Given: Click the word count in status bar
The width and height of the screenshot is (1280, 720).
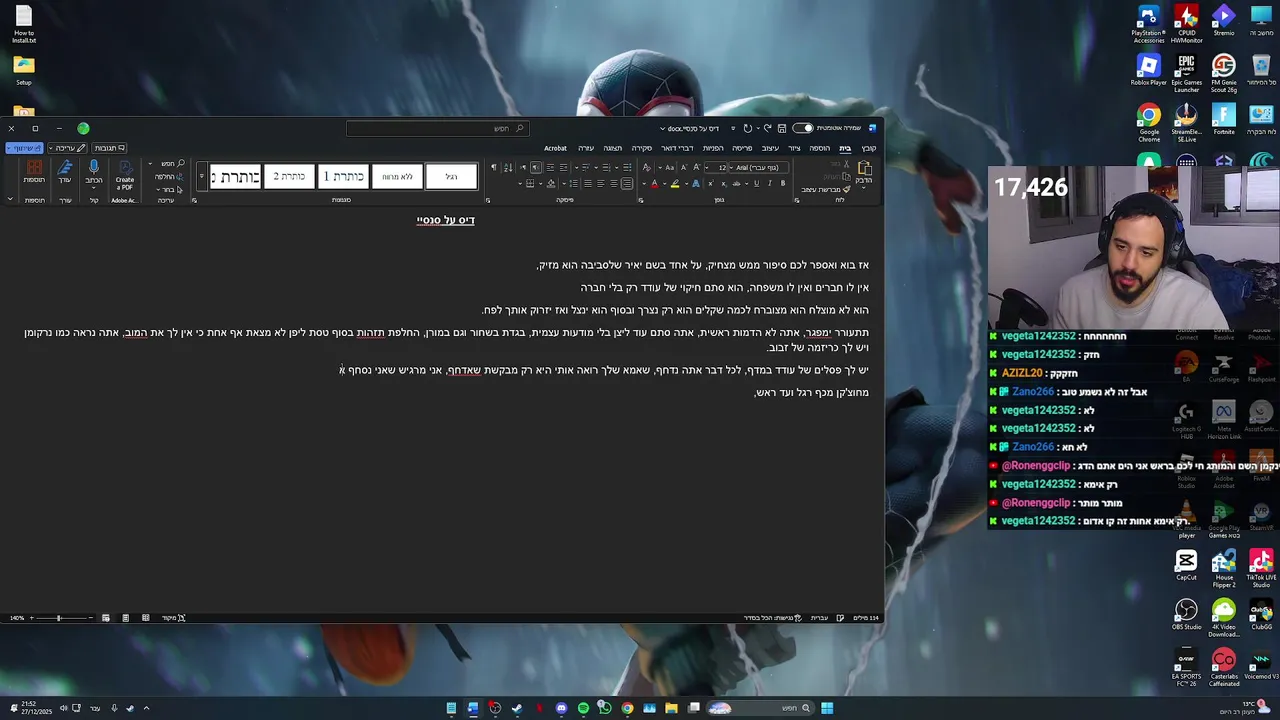Looking at the screenshot, I should click(x=866, y=618).
